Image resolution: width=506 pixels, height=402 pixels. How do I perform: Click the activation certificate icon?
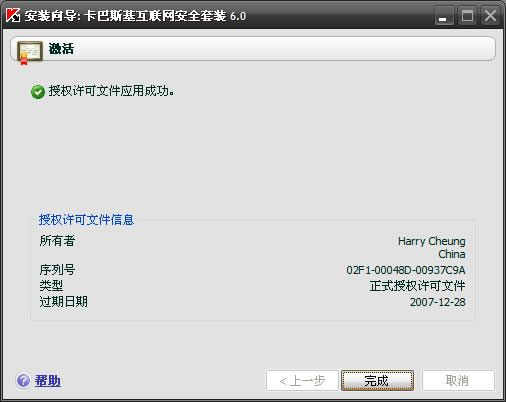[30, 53]
